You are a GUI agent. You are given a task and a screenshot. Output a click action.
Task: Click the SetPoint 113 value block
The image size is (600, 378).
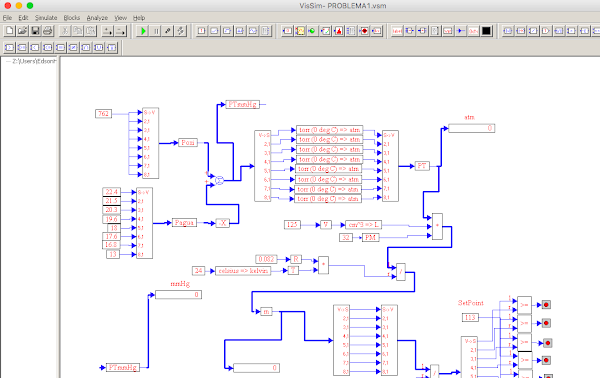click(x=470, y=318)
